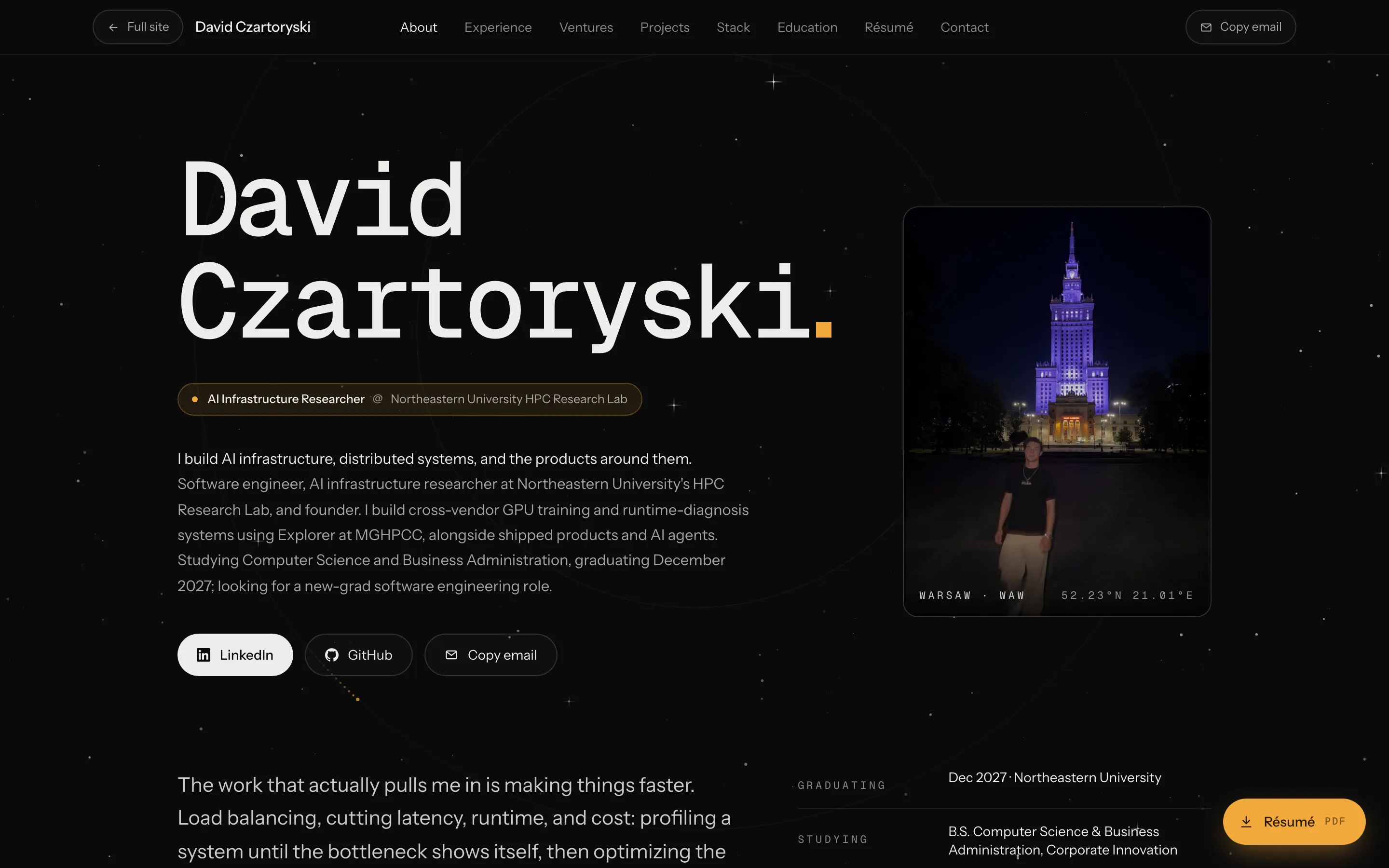
Task: Open the GitHub profile button
Action: click(x=359, y=655)
